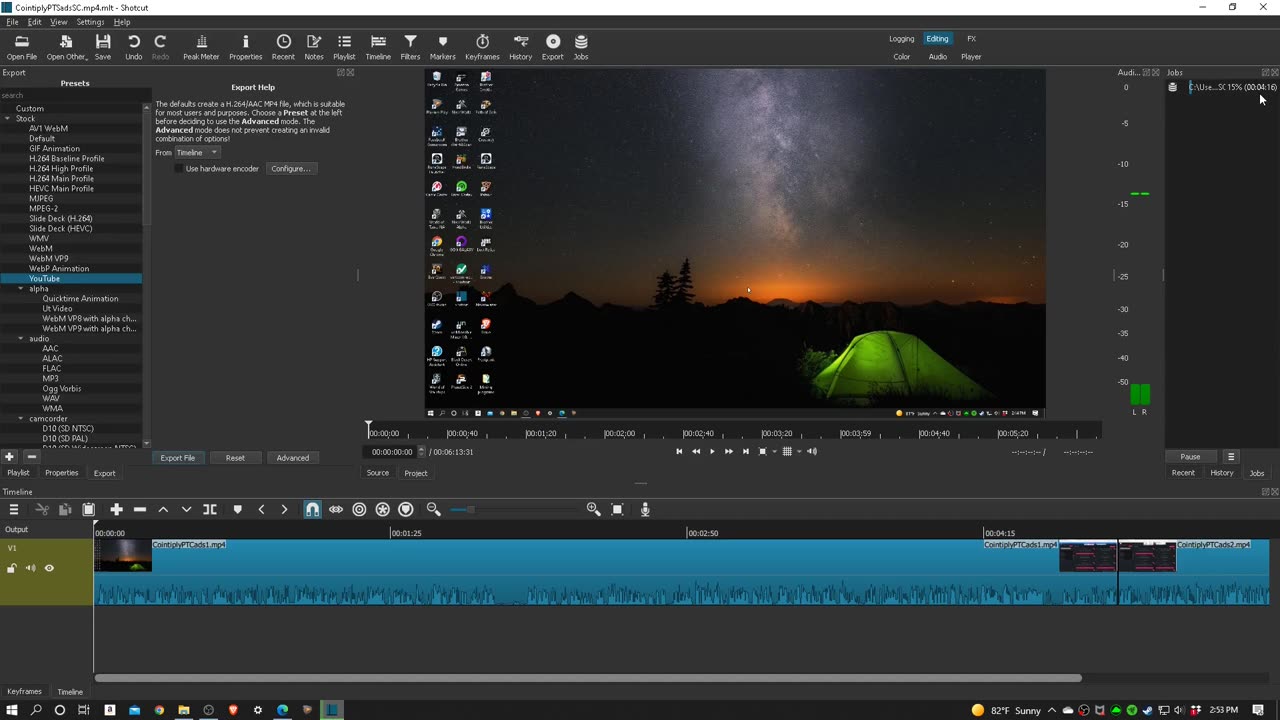Open the Playlist panel from the toolbar
This screenshot has height=720, width=1280.
click(344, 46)
